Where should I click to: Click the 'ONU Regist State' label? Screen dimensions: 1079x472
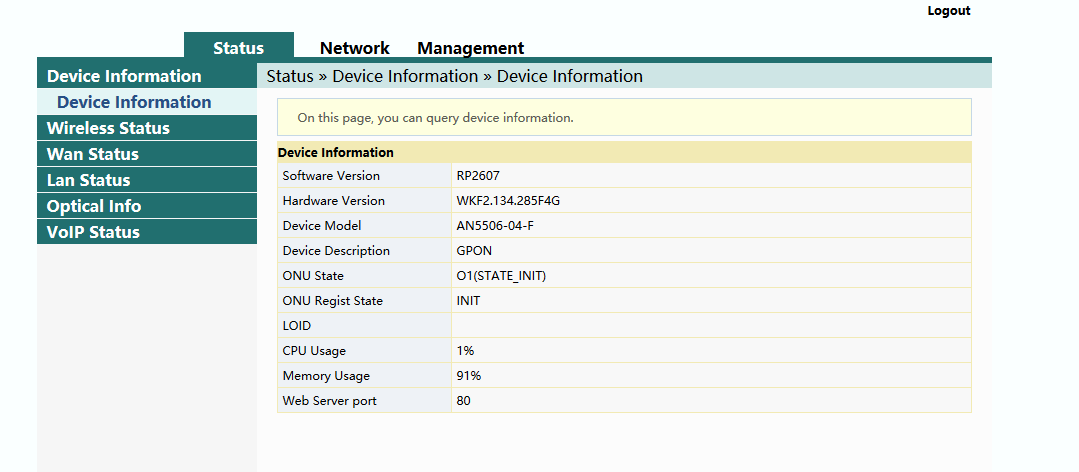tap(333, 301)
